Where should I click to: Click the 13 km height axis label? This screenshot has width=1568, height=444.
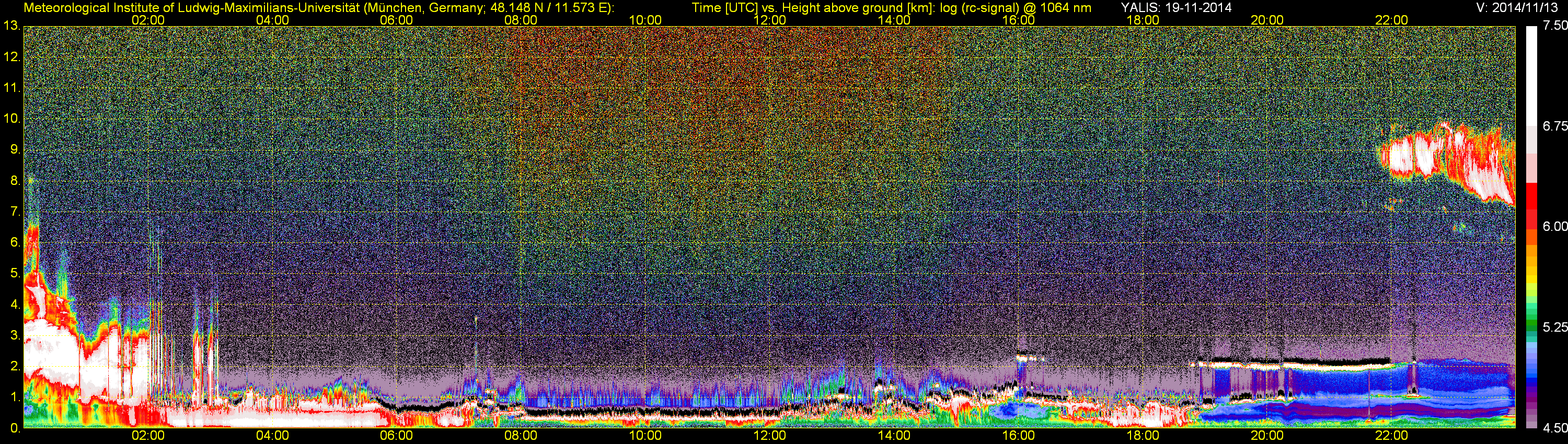tap(11, 26)
